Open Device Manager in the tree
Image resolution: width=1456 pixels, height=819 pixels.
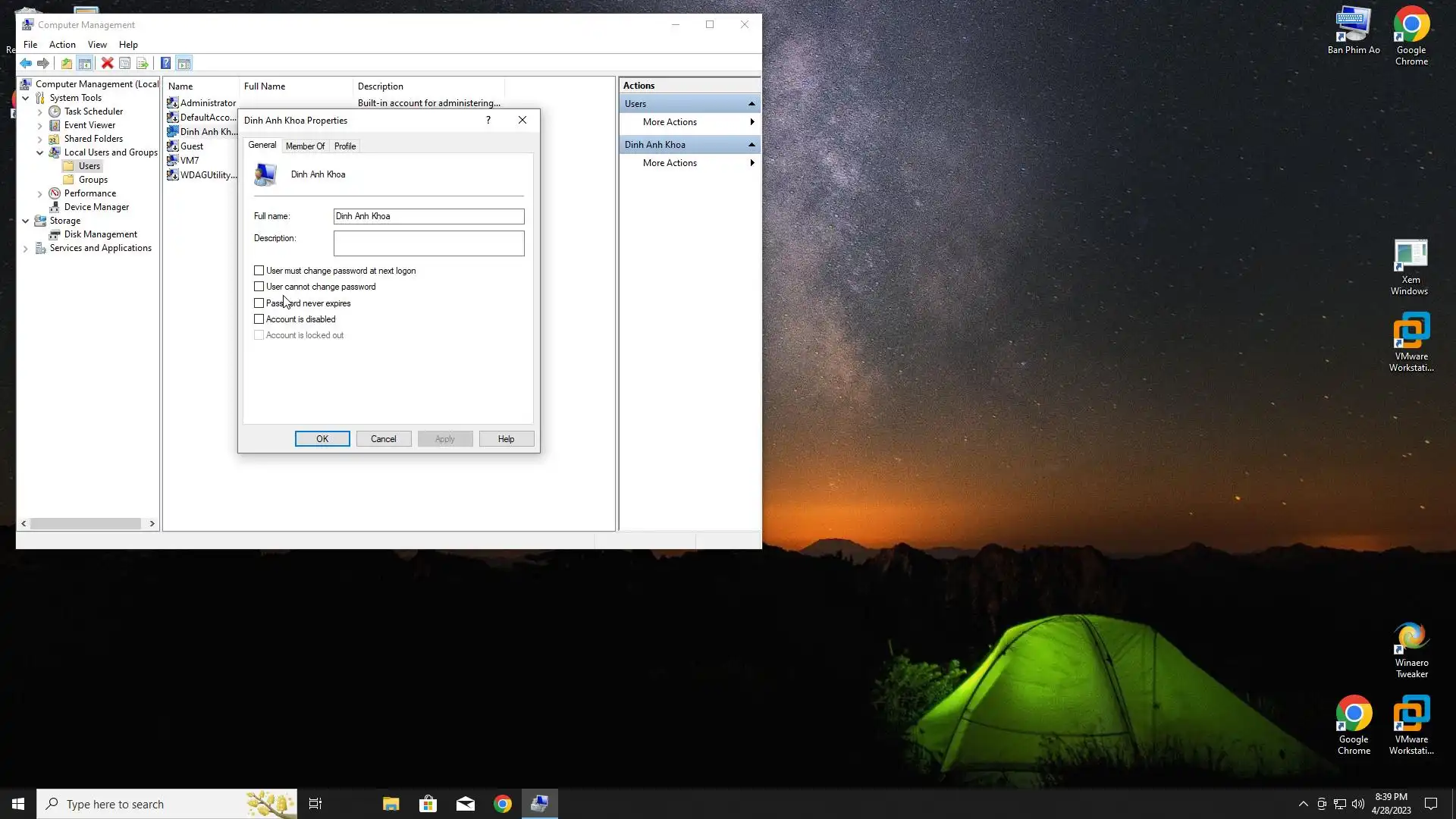96,207
